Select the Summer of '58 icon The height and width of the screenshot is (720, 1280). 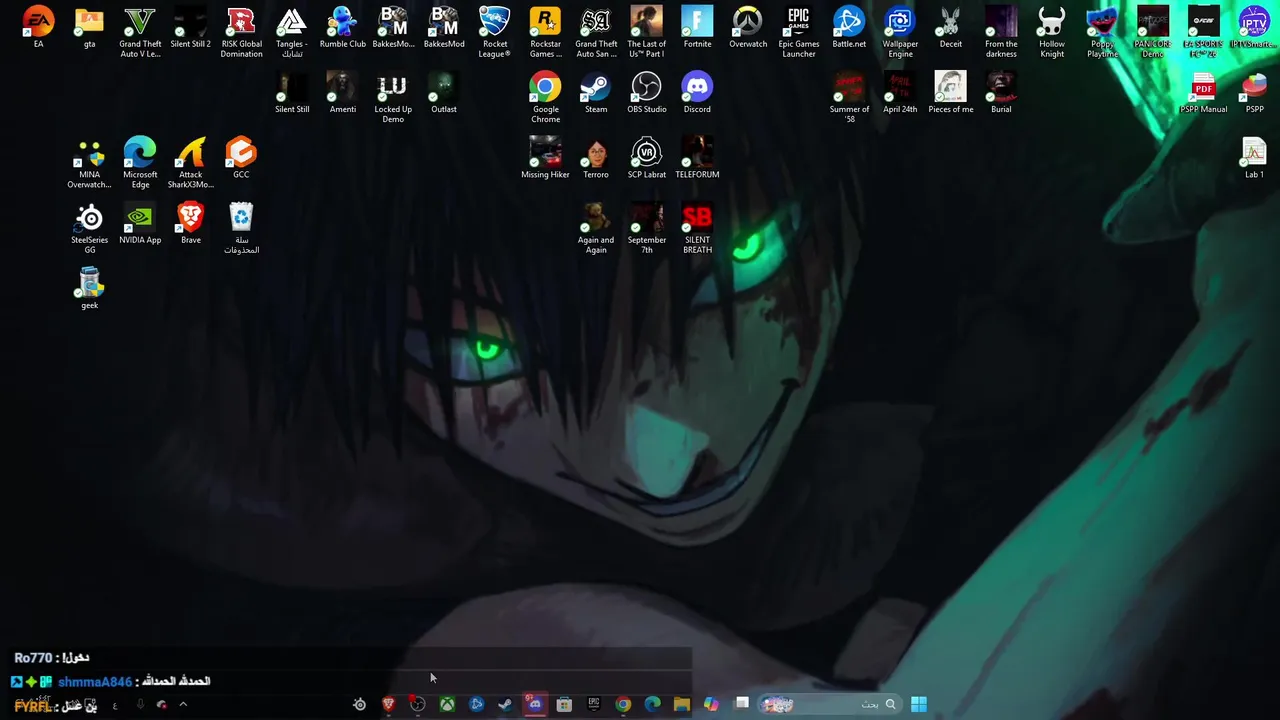pos(848,97)
